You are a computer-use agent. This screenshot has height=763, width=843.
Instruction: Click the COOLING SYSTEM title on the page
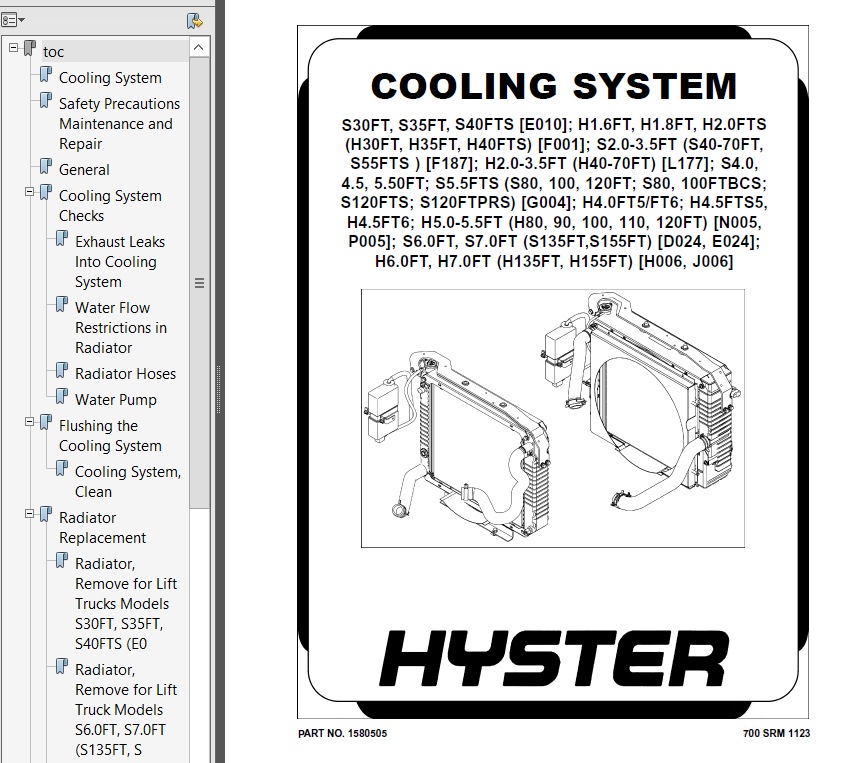(554, 86)
